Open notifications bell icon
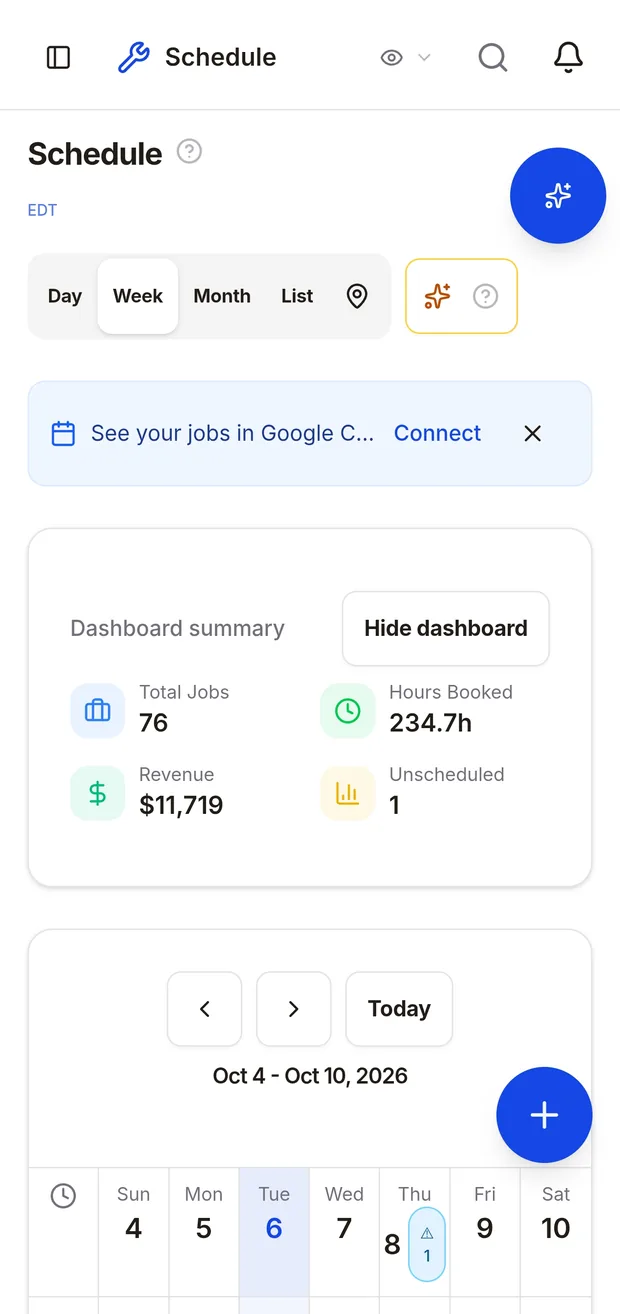 [568, 57]
